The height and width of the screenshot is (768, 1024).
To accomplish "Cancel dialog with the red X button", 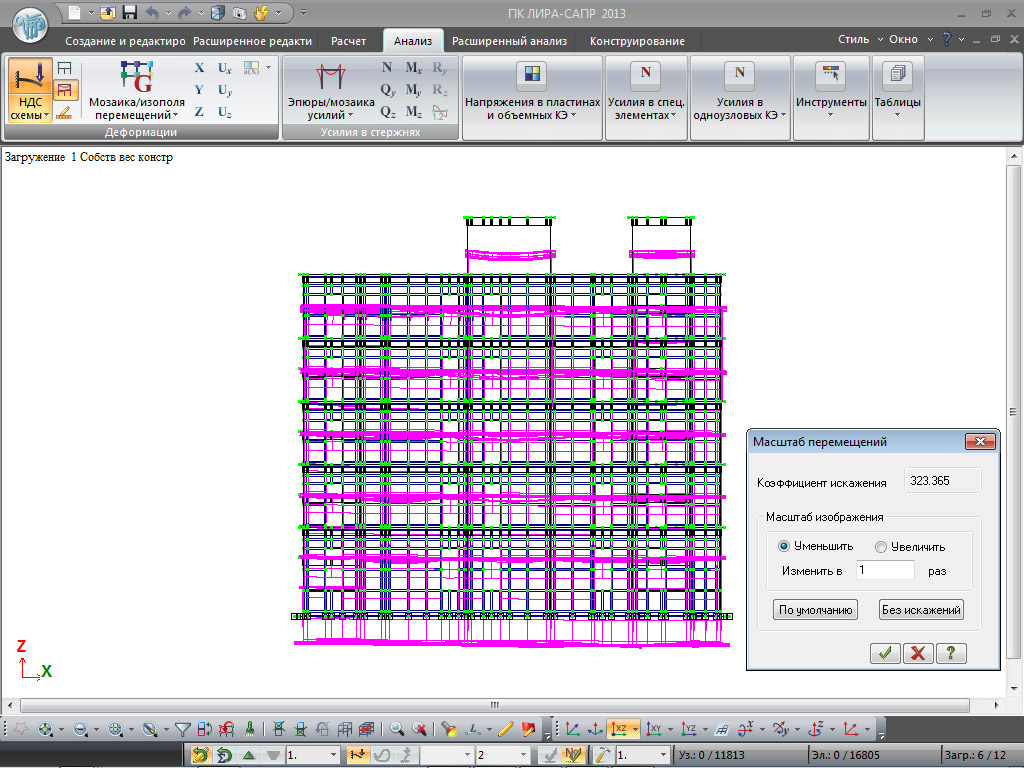I will pyautogui.click(x=918, y=653).
